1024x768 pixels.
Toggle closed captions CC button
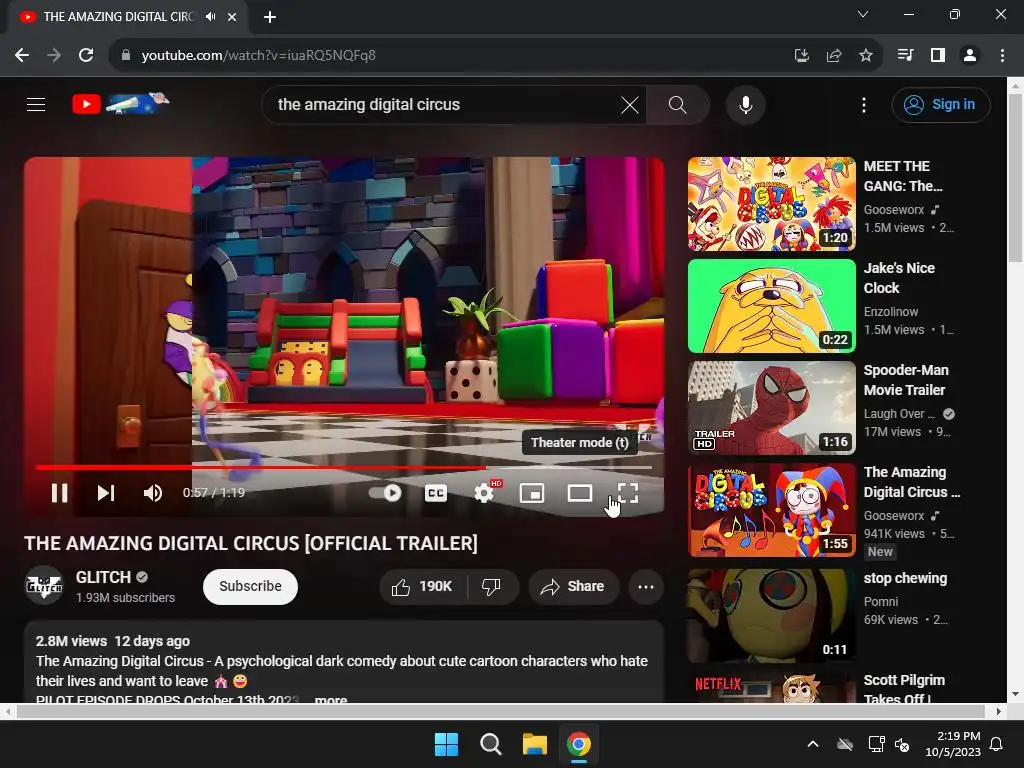tap(436, 493)
